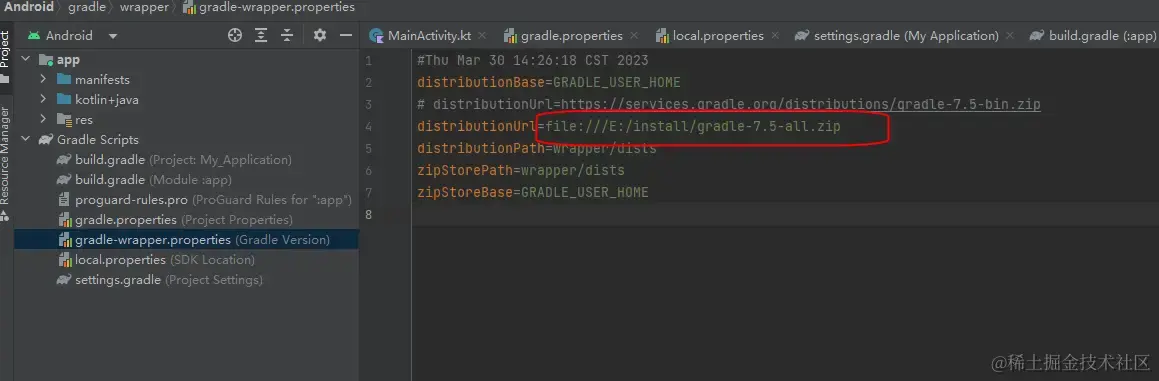
Task: Hide the Project panel with minus icon
Action: click(345, 35)
